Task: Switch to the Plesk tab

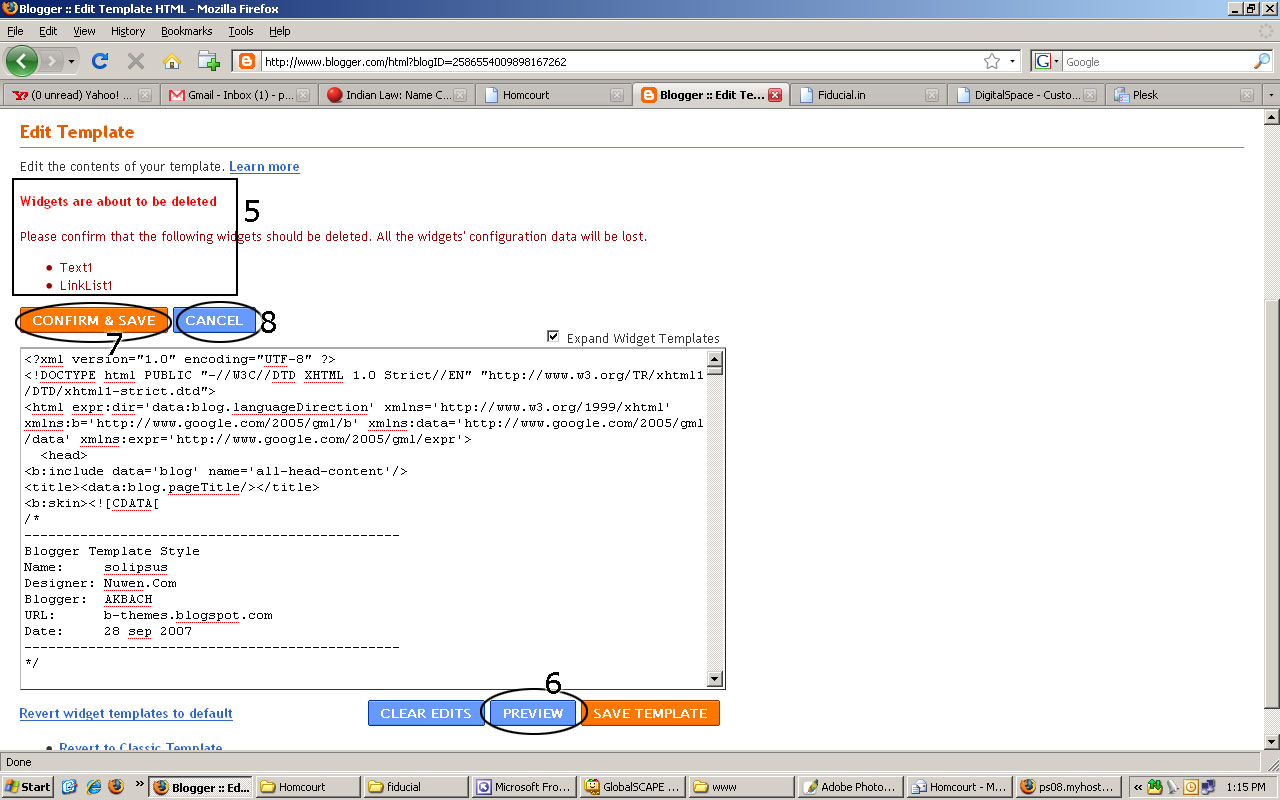Action: [x=1183, y=95]
